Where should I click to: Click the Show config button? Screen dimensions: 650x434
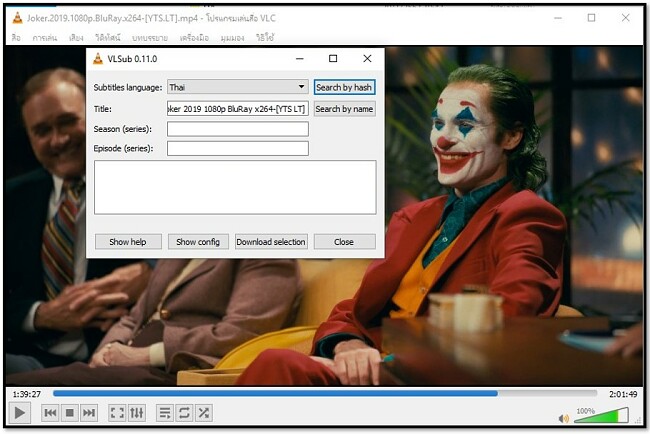[x=198, y=242]
